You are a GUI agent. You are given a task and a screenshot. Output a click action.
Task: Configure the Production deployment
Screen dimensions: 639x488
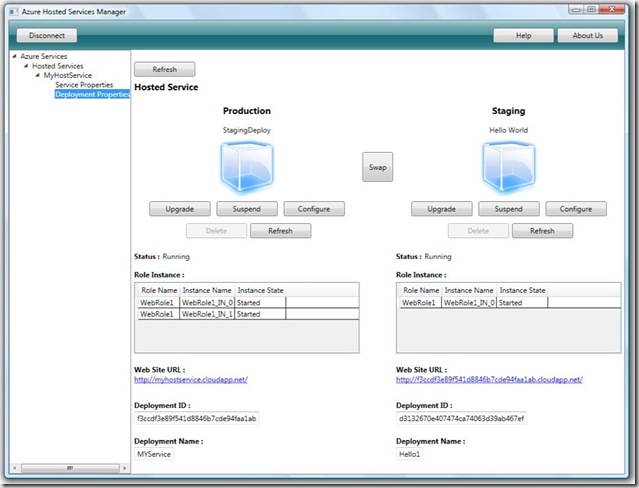314,209
